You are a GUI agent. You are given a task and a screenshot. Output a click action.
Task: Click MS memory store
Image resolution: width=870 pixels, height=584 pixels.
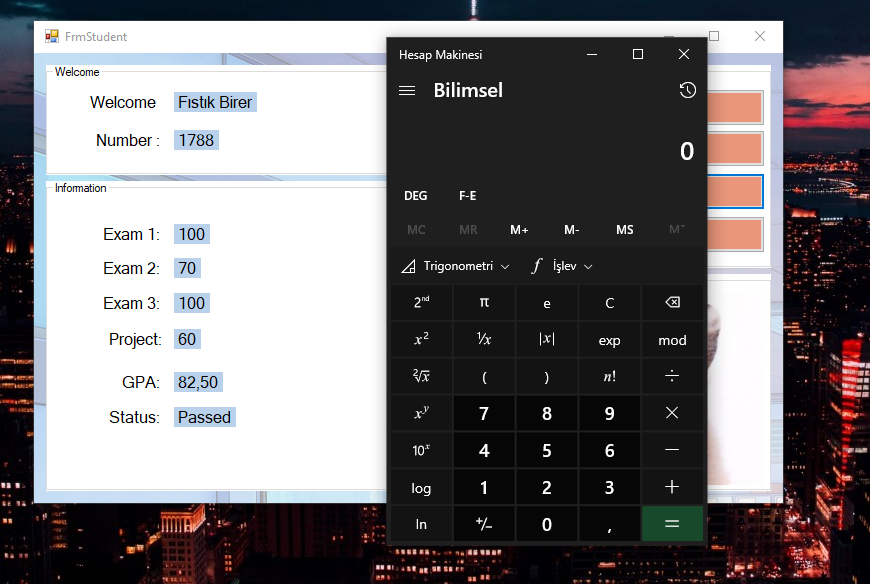[x=624, y=230]
